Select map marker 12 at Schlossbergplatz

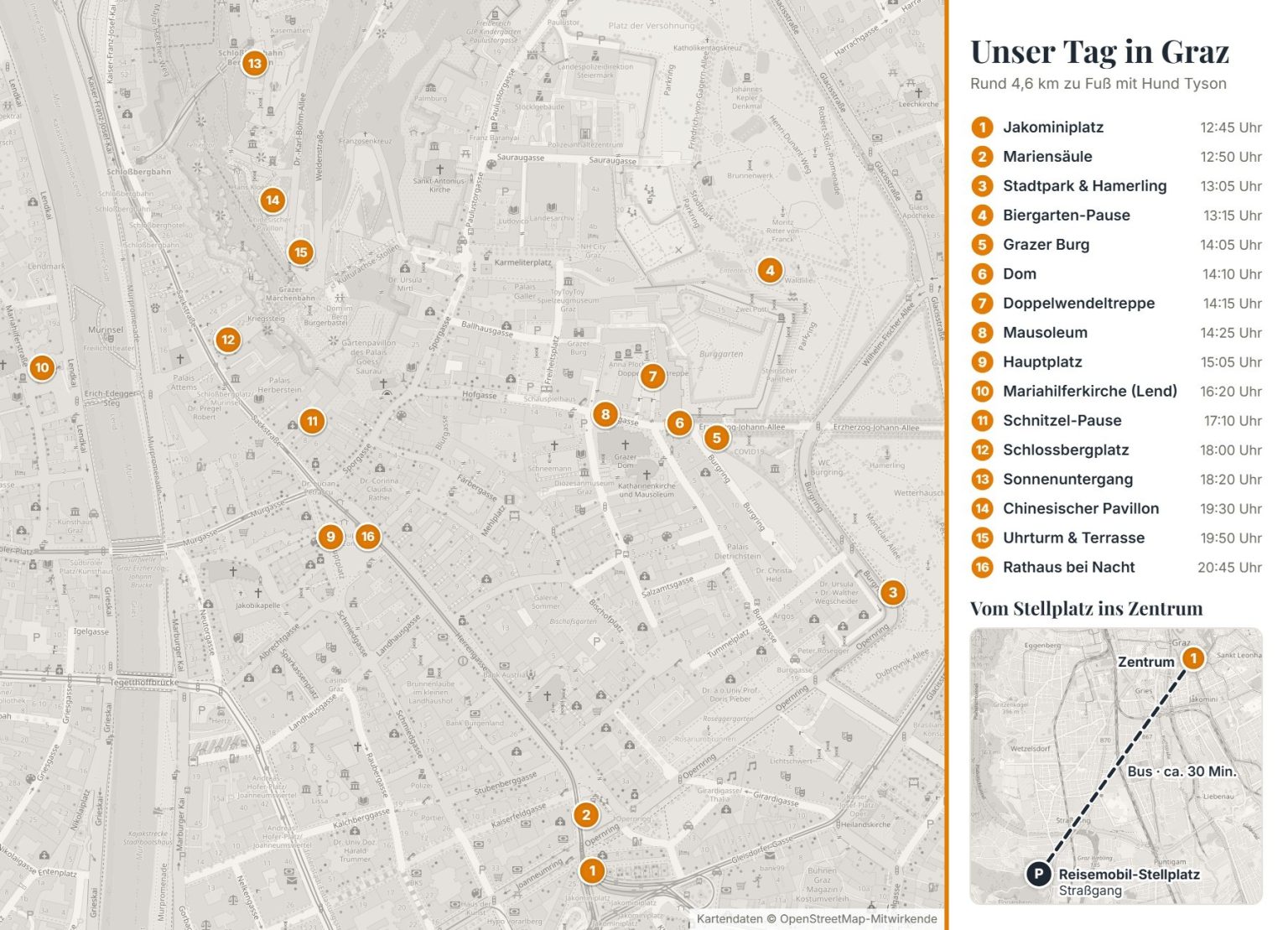[x=228, y=340]
